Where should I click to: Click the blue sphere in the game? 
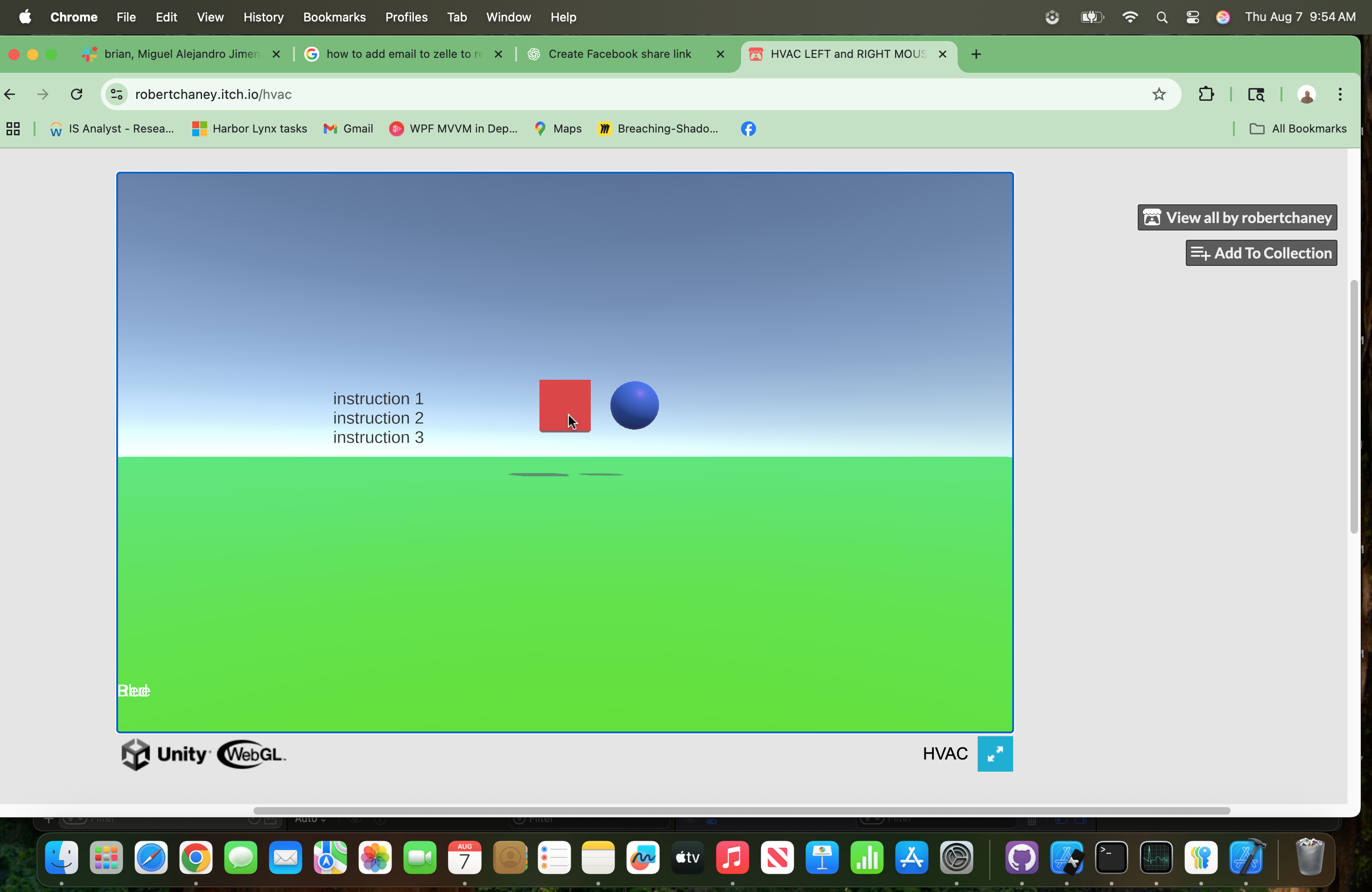634,404
